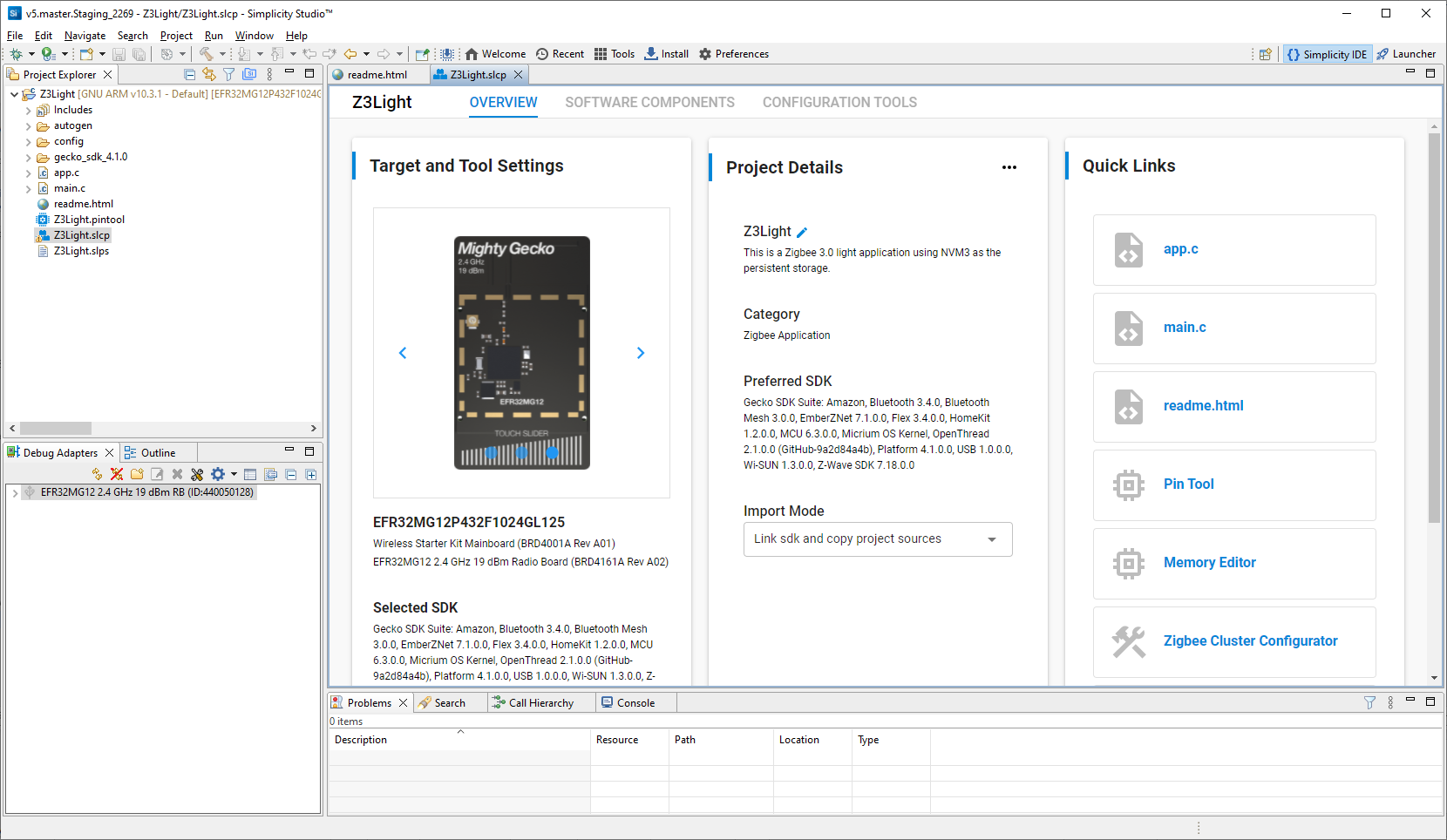This screenshot has width=1447, height=840.
Task: Expand the EFR32MG12 debug adapter entry
Action: point(15,493)
